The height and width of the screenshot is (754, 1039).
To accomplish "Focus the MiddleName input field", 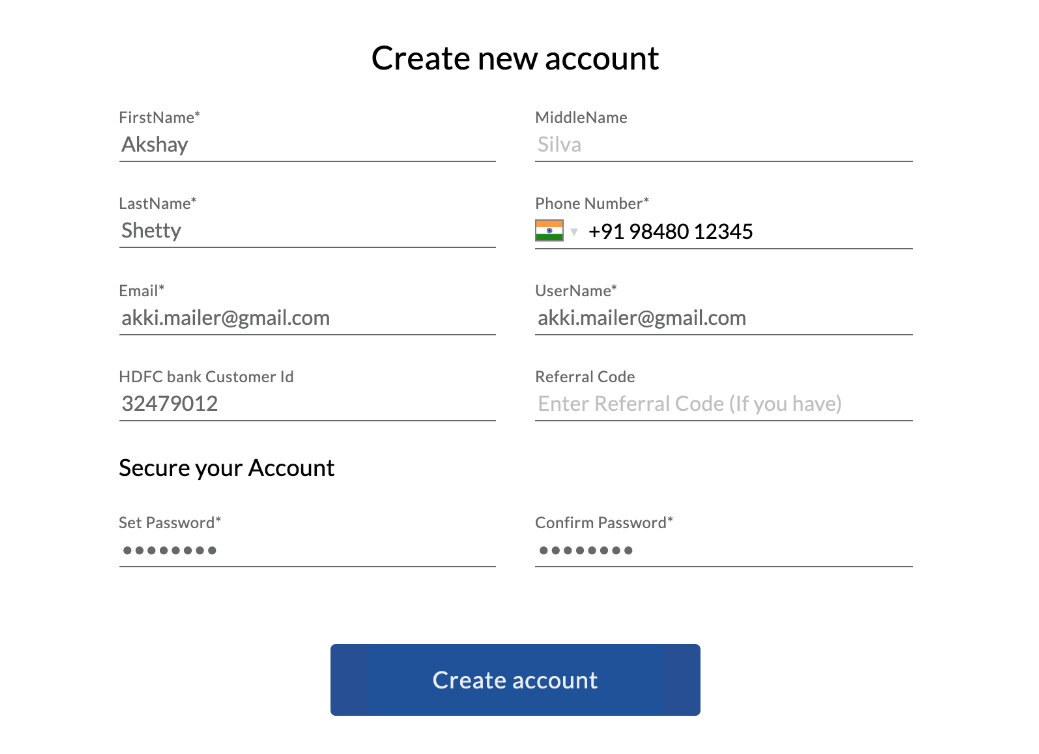I will [x=723, y=145].
